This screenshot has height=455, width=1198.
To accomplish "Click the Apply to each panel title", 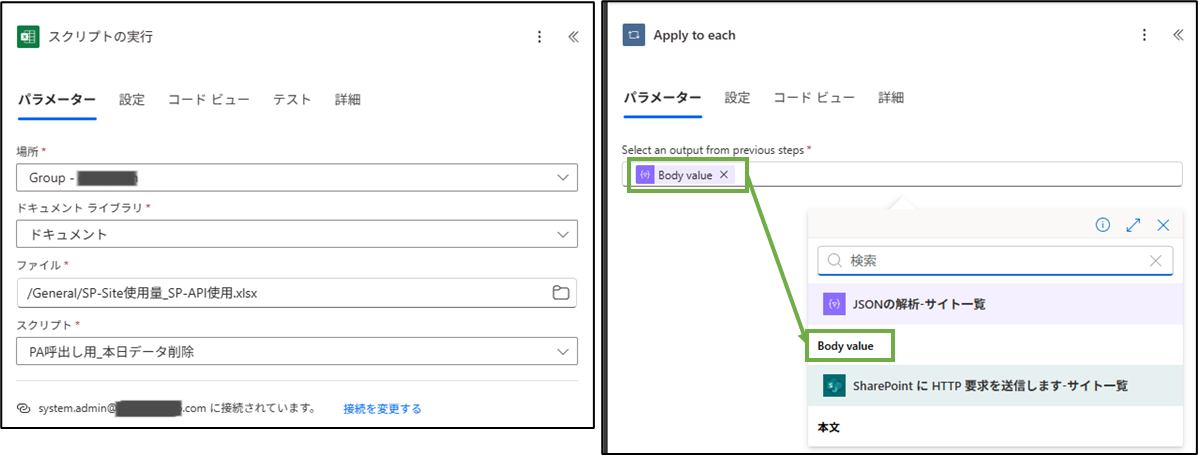I will 695,35.
